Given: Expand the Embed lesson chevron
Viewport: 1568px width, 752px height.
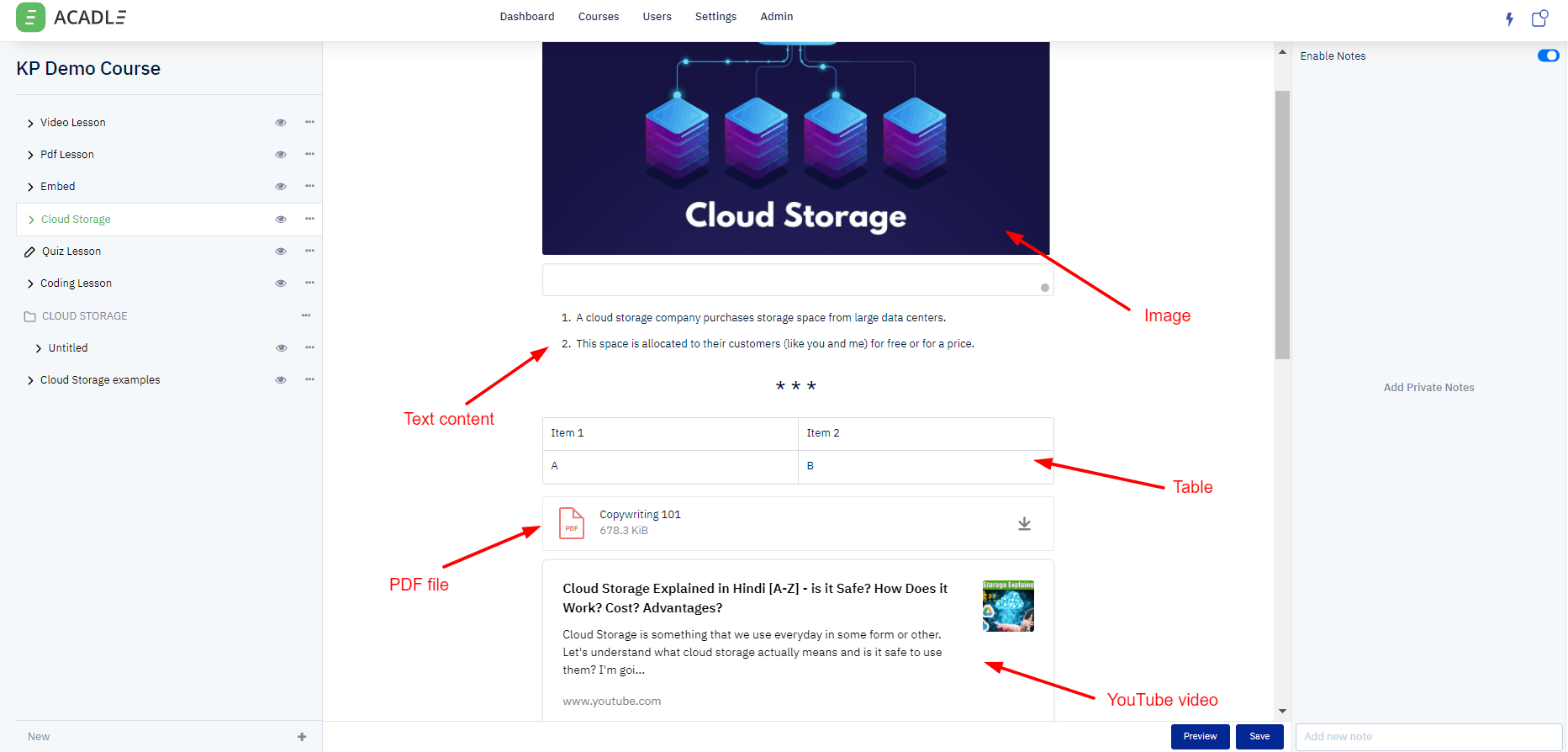Looking at the screenshot, I should tap(30, 187).
